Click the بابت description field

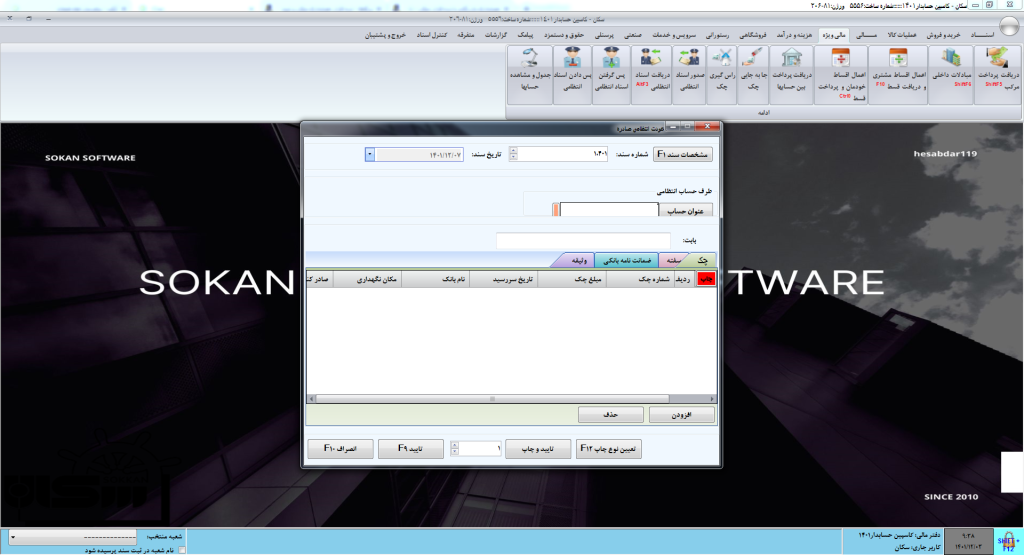[x=583, y=240]
